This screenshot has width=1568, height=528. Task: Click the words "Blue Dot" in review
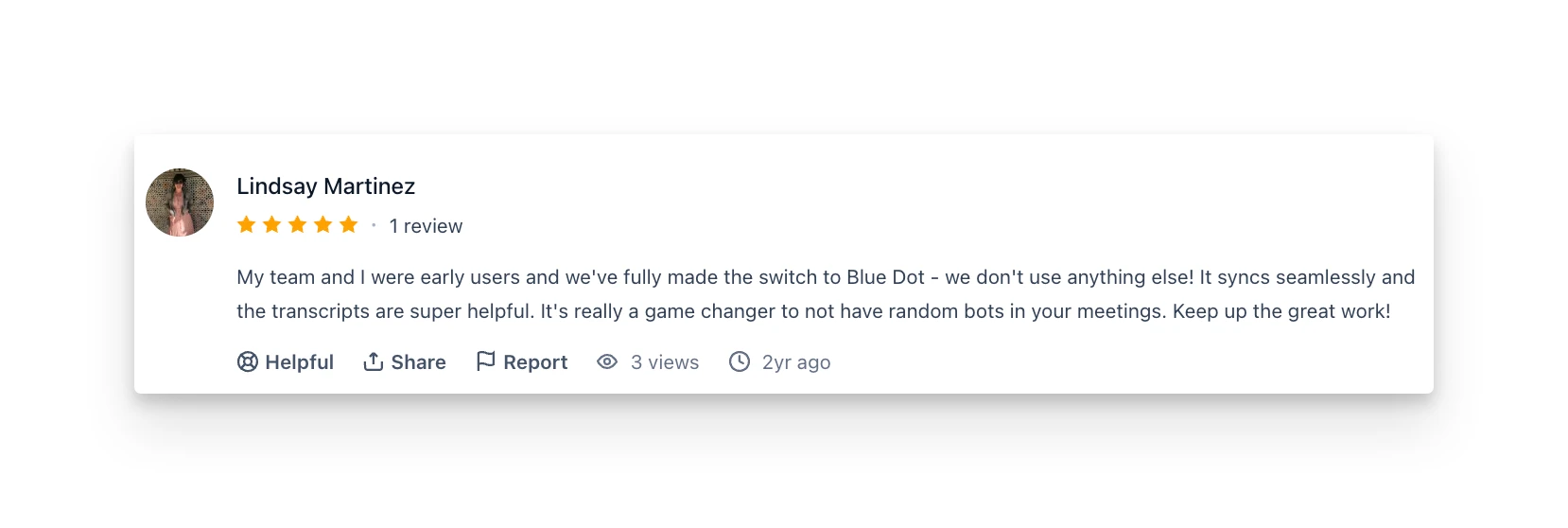pyautogui.click(x=885, y=277)
